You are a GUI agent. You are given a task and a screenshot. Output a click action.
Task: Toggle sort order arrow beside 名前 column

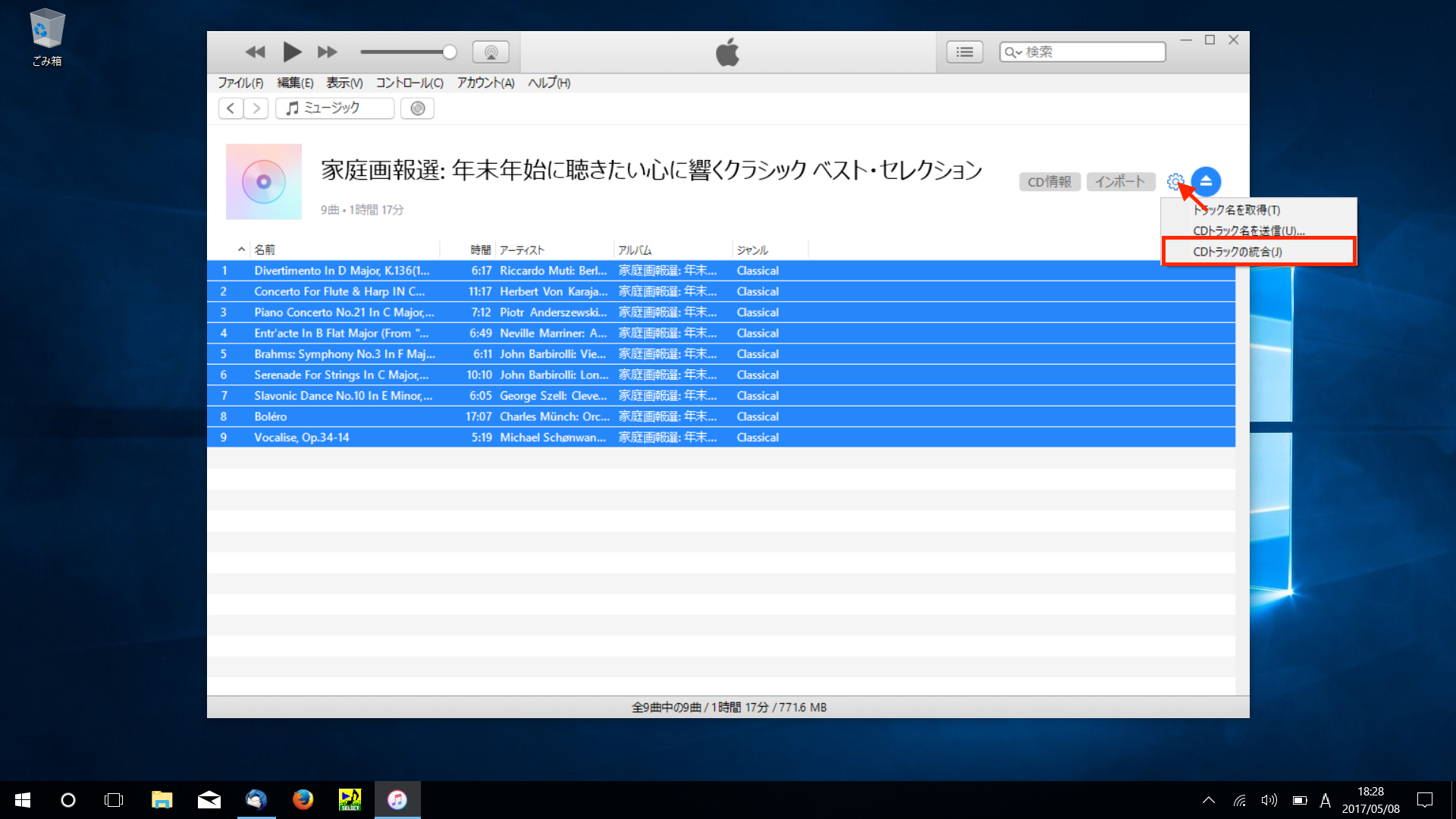pyautogui.click(x=241, y=249)
